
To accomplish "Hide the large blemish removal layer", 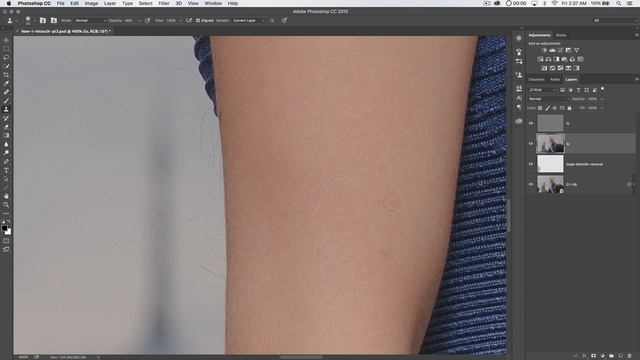I will click(531, 164).
